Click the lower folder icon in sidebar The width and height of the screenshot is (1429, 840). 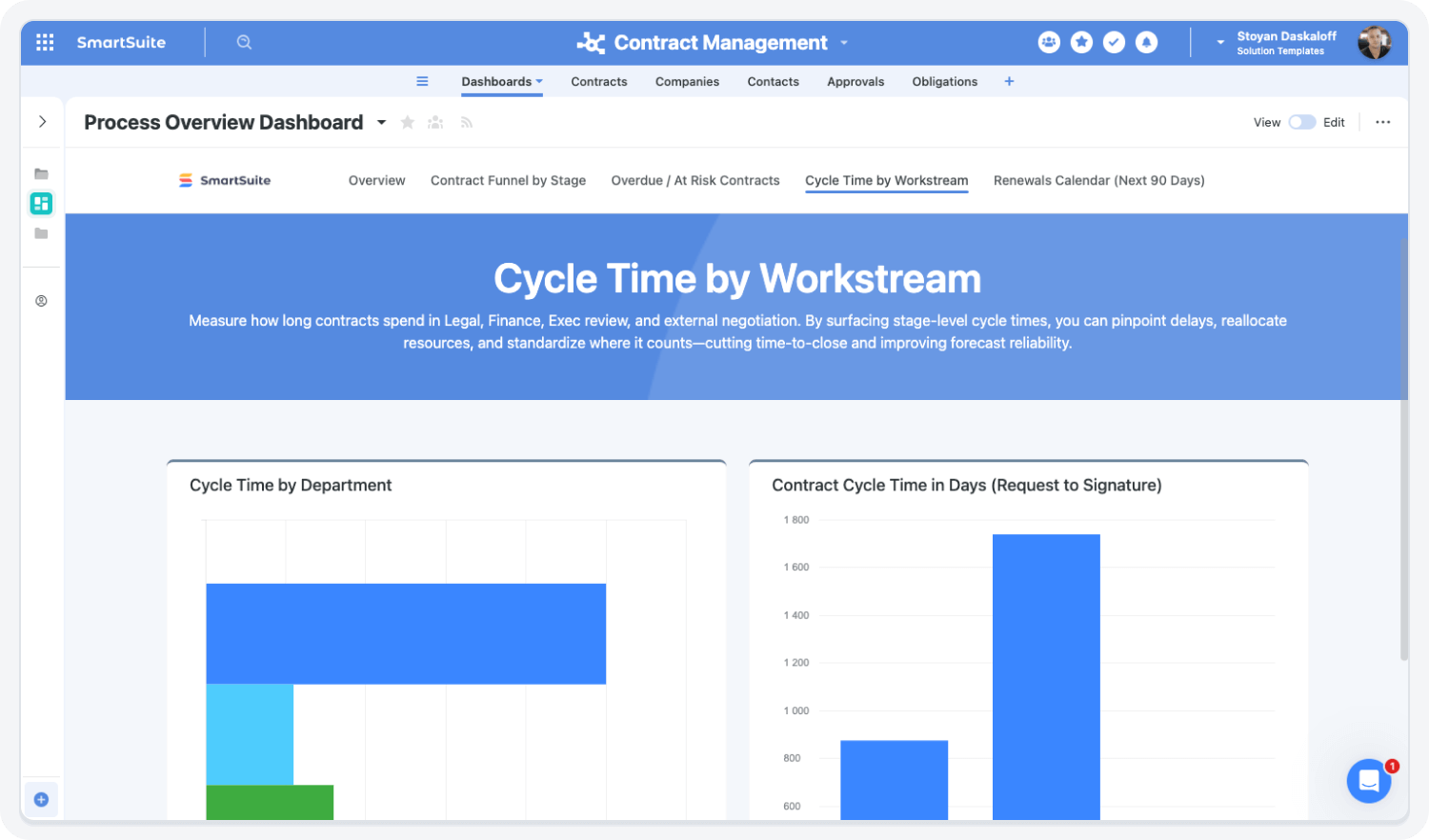41,233
